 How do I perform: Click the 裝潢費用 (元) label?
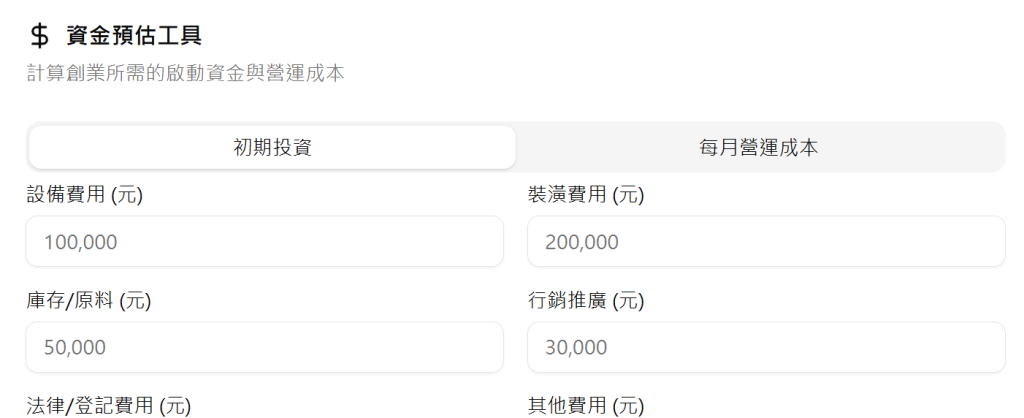pyautogui.click(x=586, y=195)
